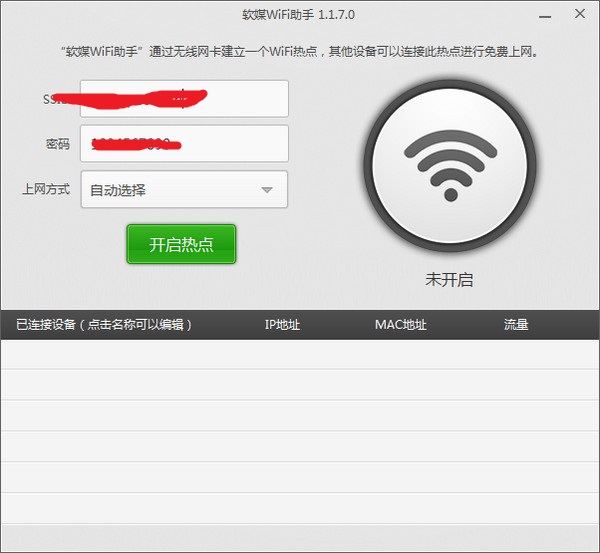Click the 开启热点 green button
Image resolution: width=600 pixels, height=553 pixels.
[x=181, y=244]
